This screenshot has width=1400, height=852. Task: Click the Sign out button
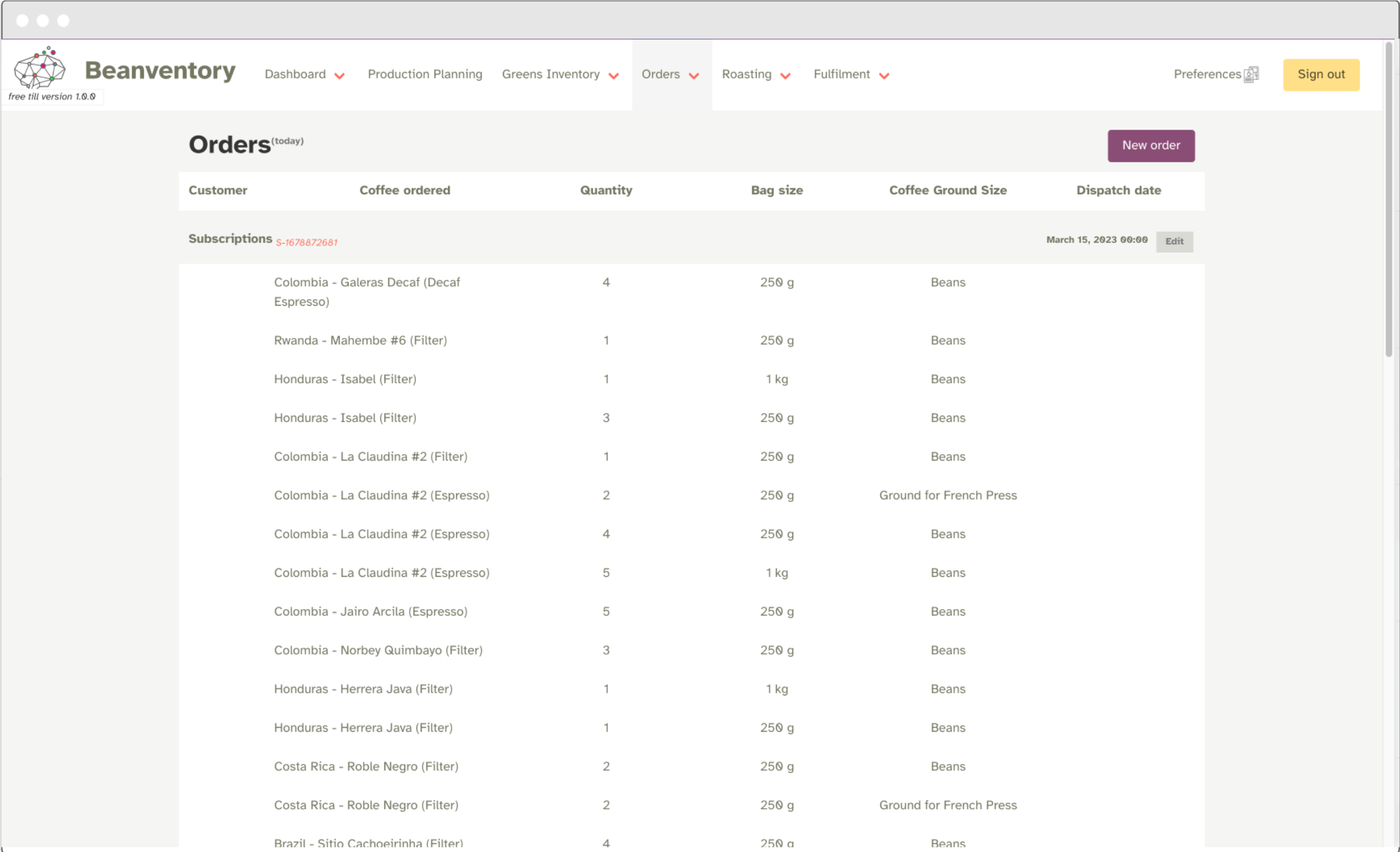[x=1321, y=75]
